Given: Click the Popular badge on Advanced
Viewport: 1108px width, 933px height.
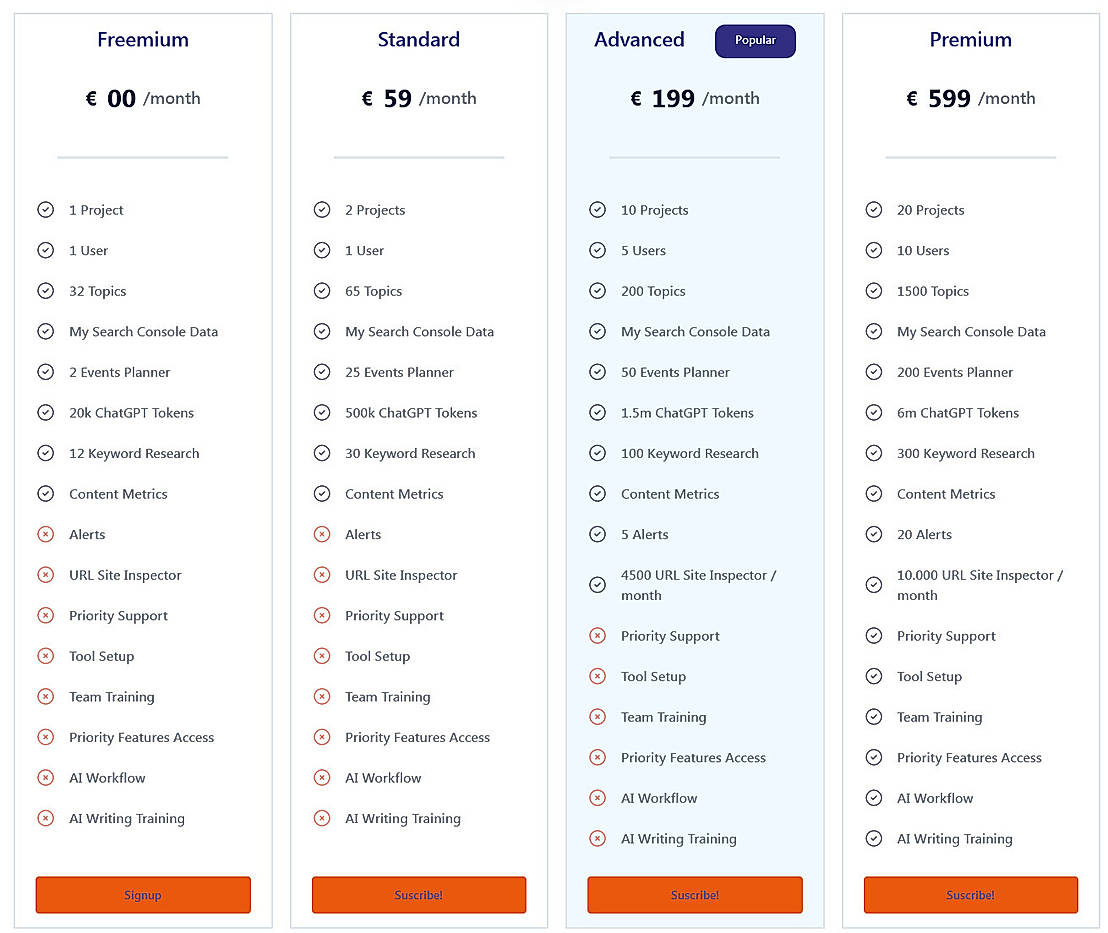Looking at the screenshot, I should 755,41.
